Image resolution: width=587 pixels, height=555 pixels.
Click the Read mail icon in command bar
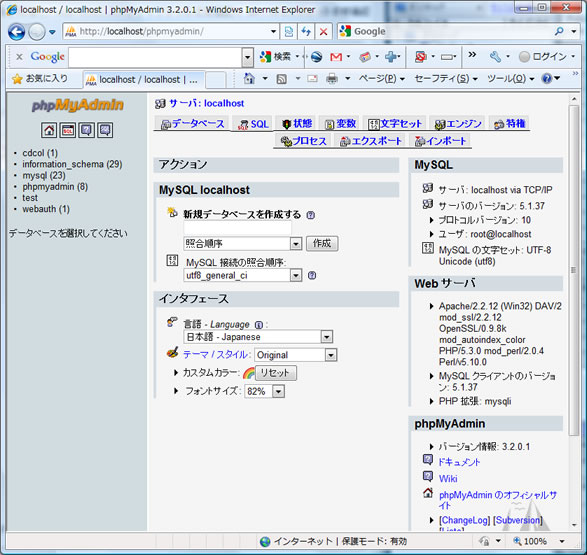(x=312, y=79)
